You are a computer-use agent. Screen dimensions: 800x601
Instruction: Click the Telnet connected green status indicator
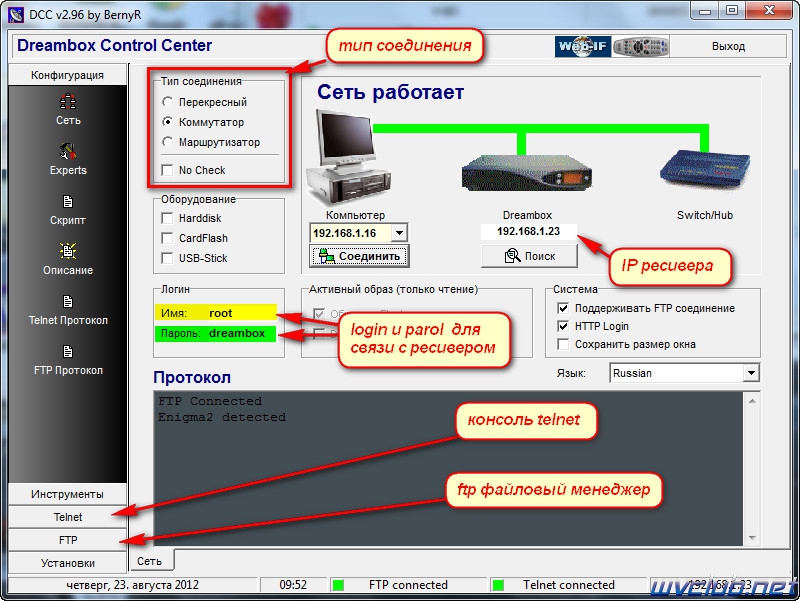[x=498, y=585]
